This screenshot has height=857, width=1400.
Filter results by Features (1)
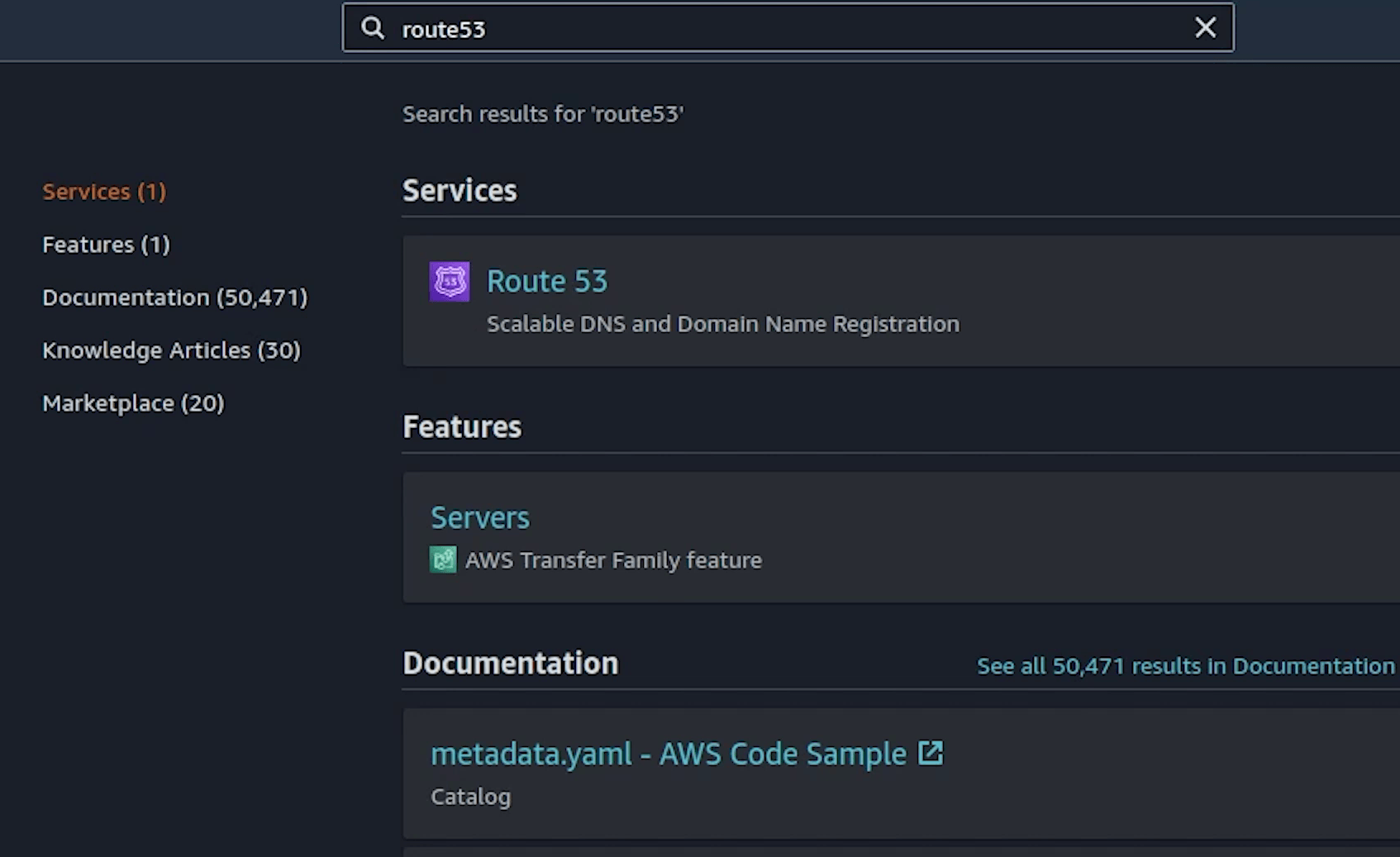pos(106,245)
